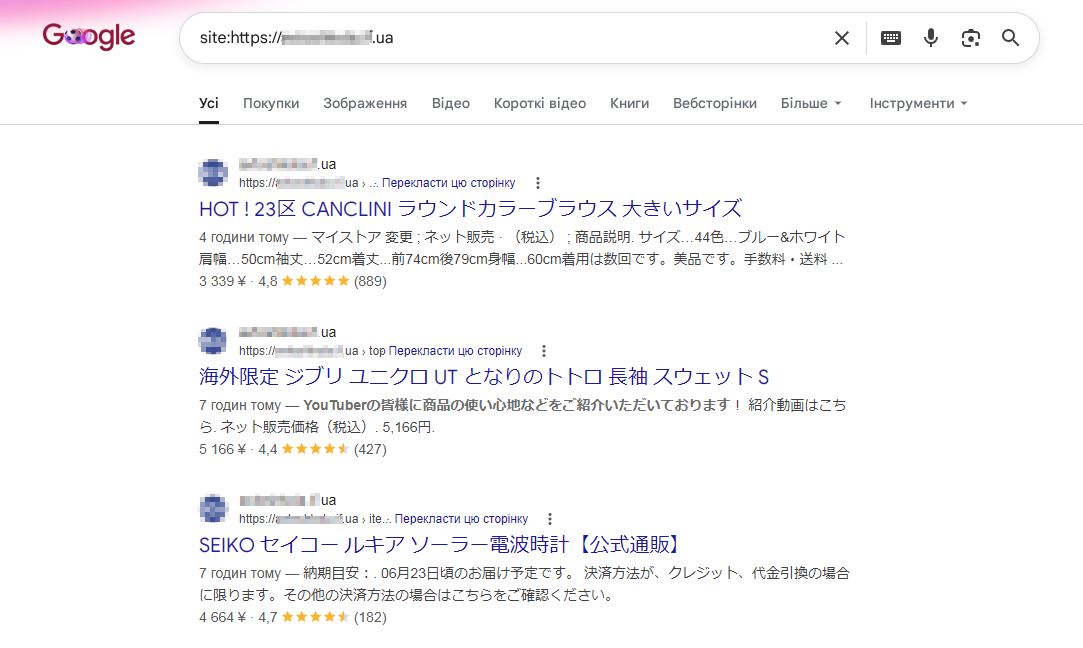1083x648 pixels.
Task: Translate the ジブリ ユニクロ result page
Action: click(455, 351)
